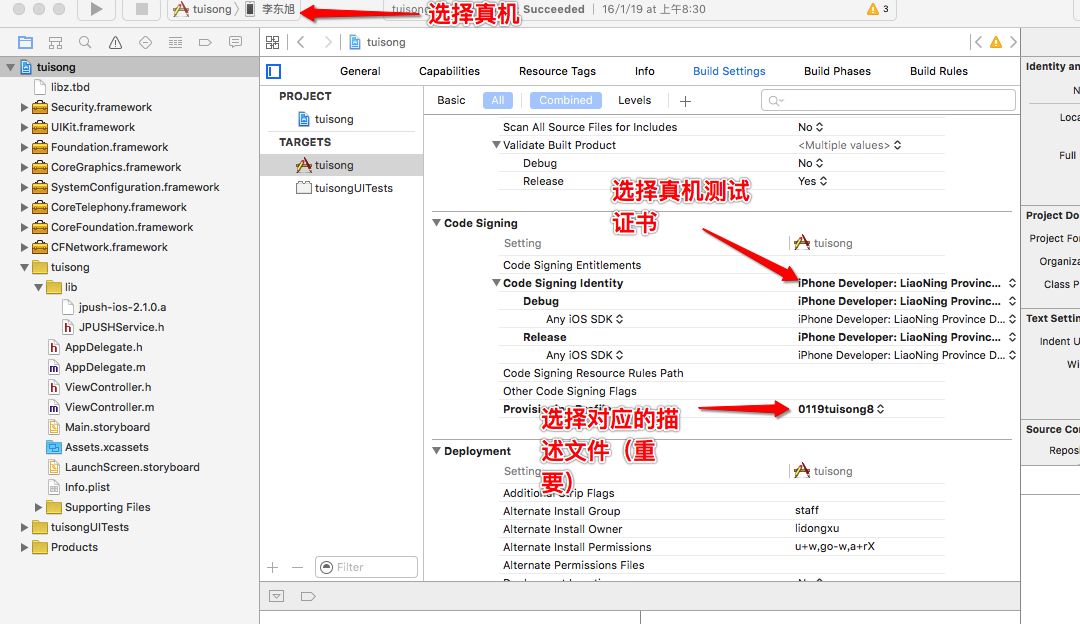The width and height of the screenshot is (1080, 624).
Task: Open the Build Rules tab
Action: 938,71
